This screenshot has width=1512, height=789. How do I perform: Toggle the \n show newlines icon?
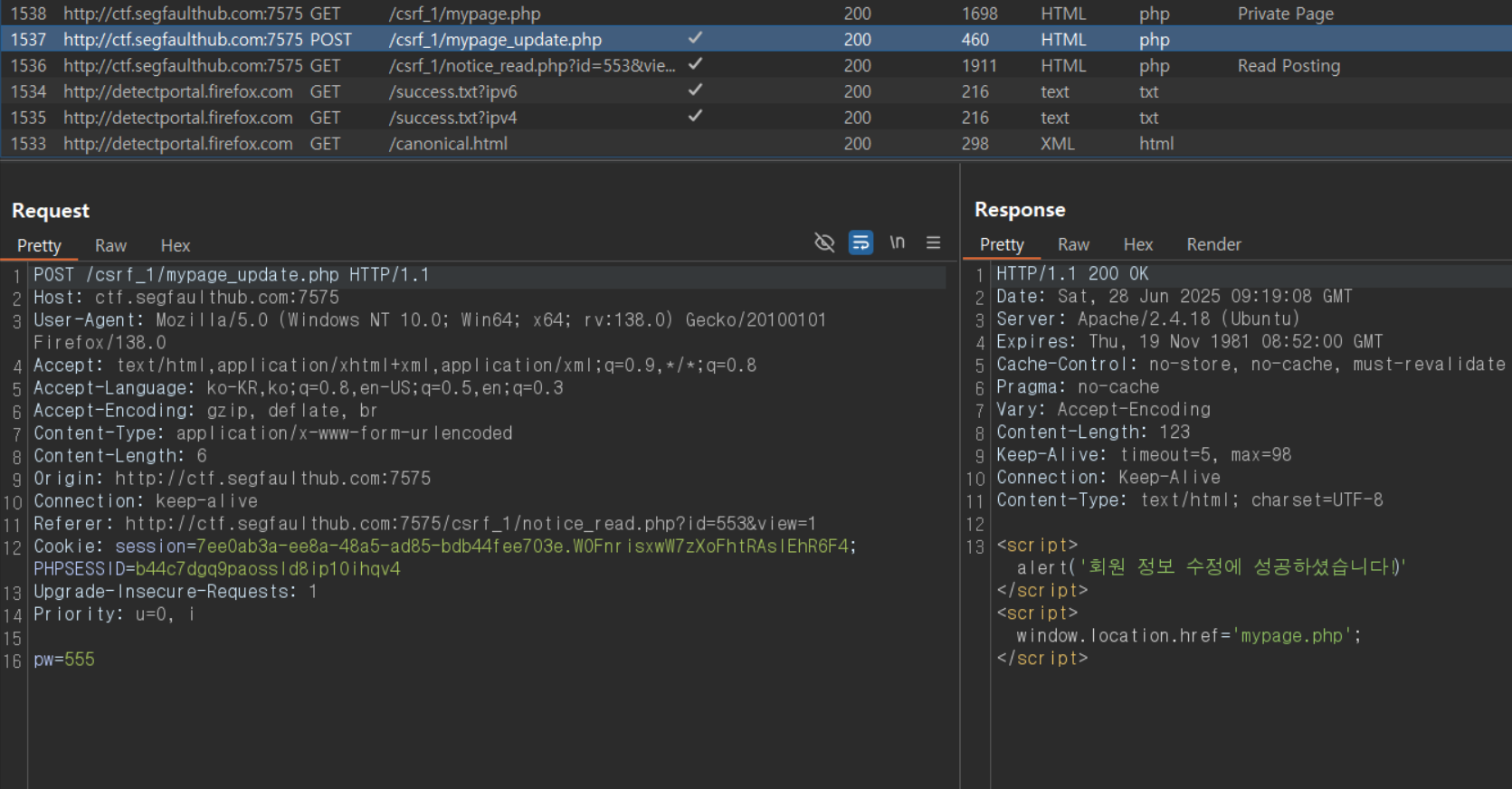pyautogui.click(x=897, y=242)
